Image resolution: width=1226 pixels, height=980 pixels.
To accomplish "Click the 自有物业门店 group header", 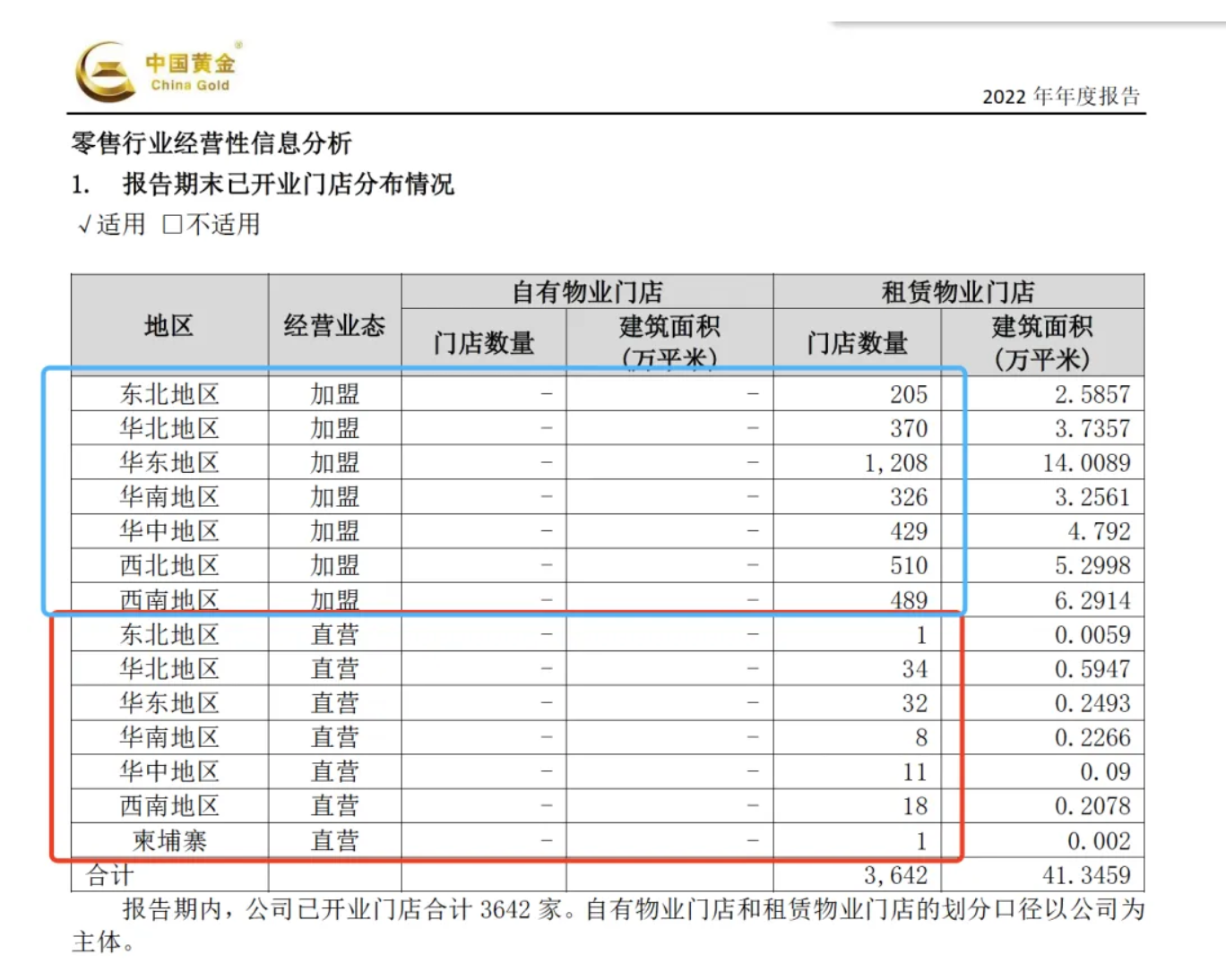I will 587,292.
